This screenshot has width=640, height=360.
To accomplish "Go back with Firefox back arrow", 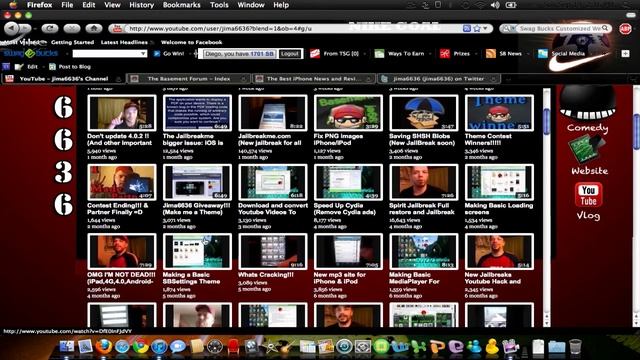I will 11,28.
